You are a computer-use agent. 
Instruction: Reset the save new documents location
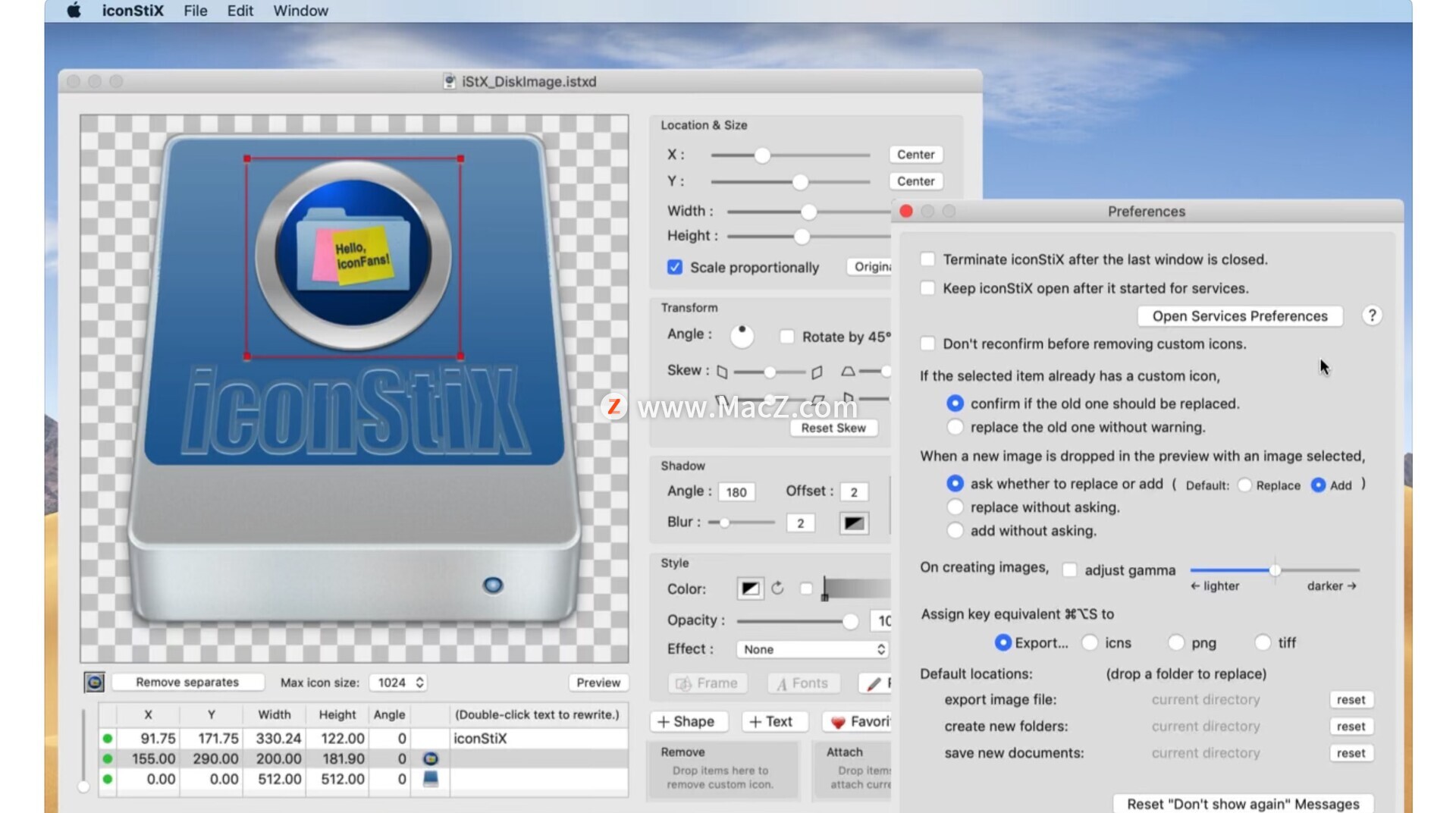click(x=1351, y=752)
